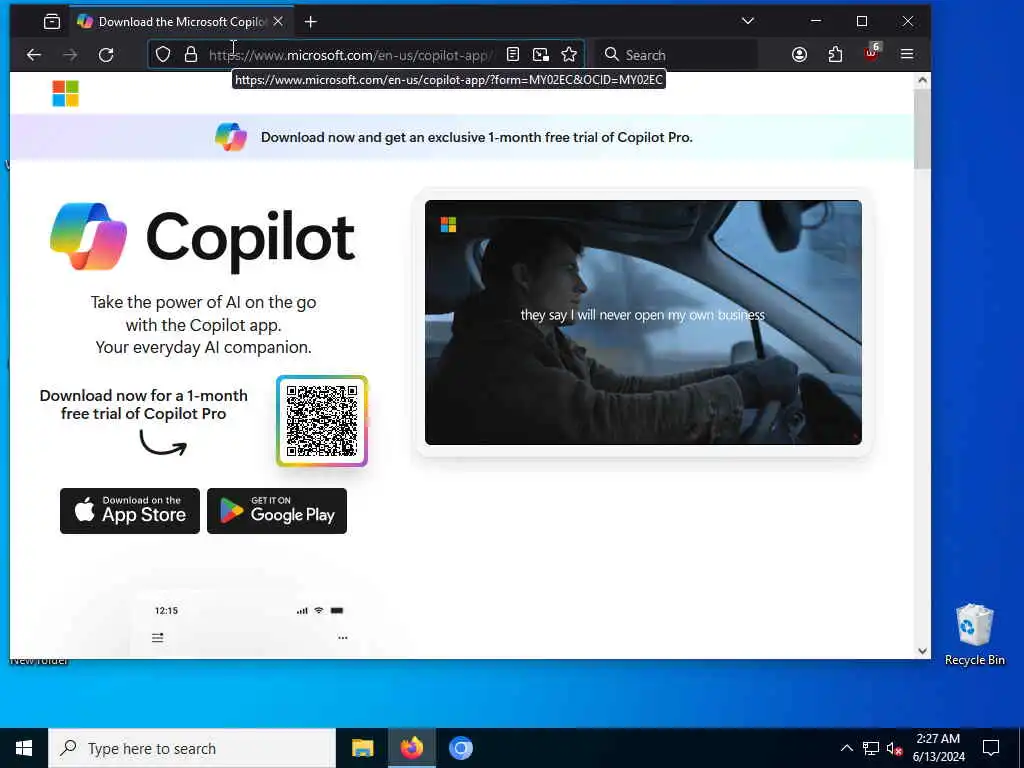Click Get it on Google Play button

click(x=277, y=511)
